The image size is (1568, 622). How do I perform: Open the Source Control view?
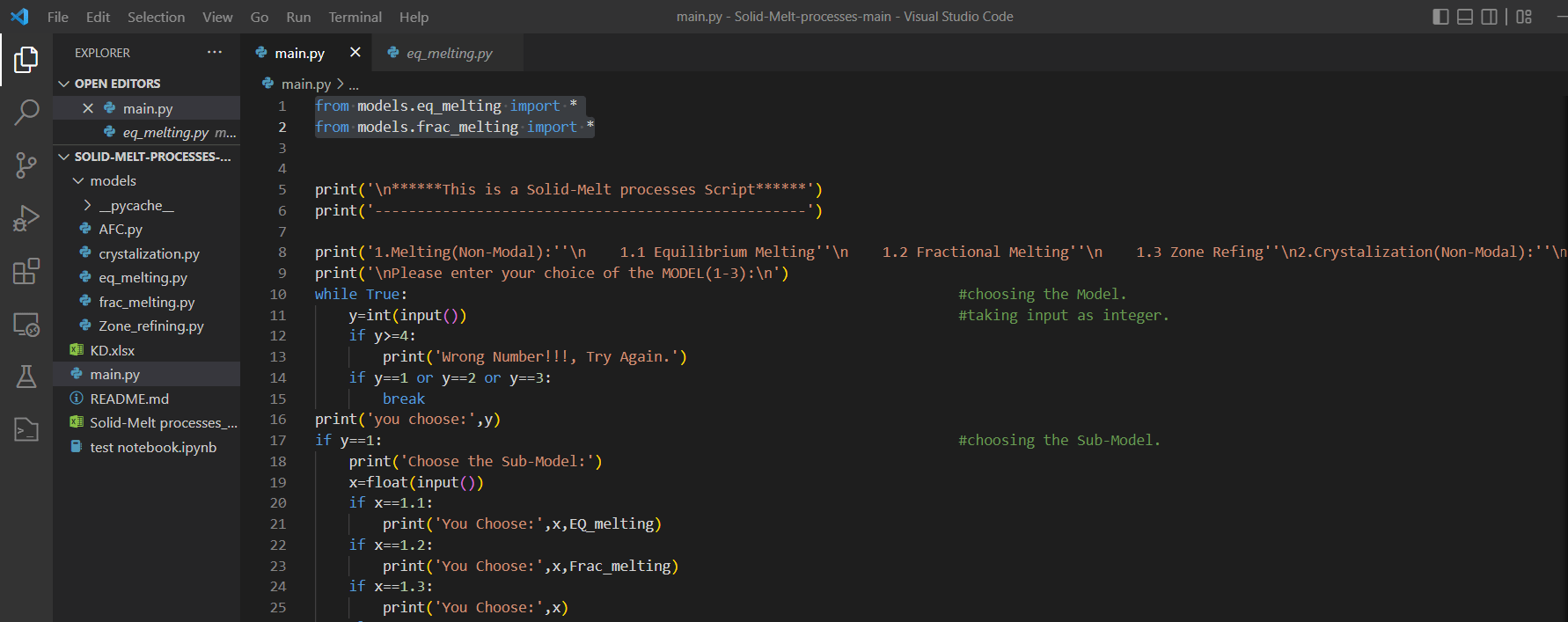26,165
